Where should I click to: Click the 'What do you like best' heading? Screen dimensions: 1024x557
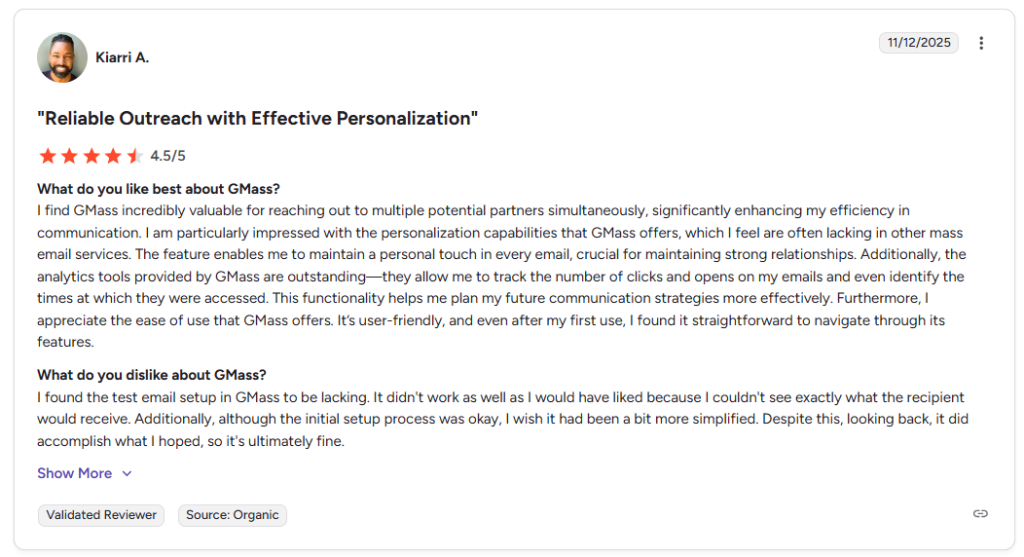point(159,189)
